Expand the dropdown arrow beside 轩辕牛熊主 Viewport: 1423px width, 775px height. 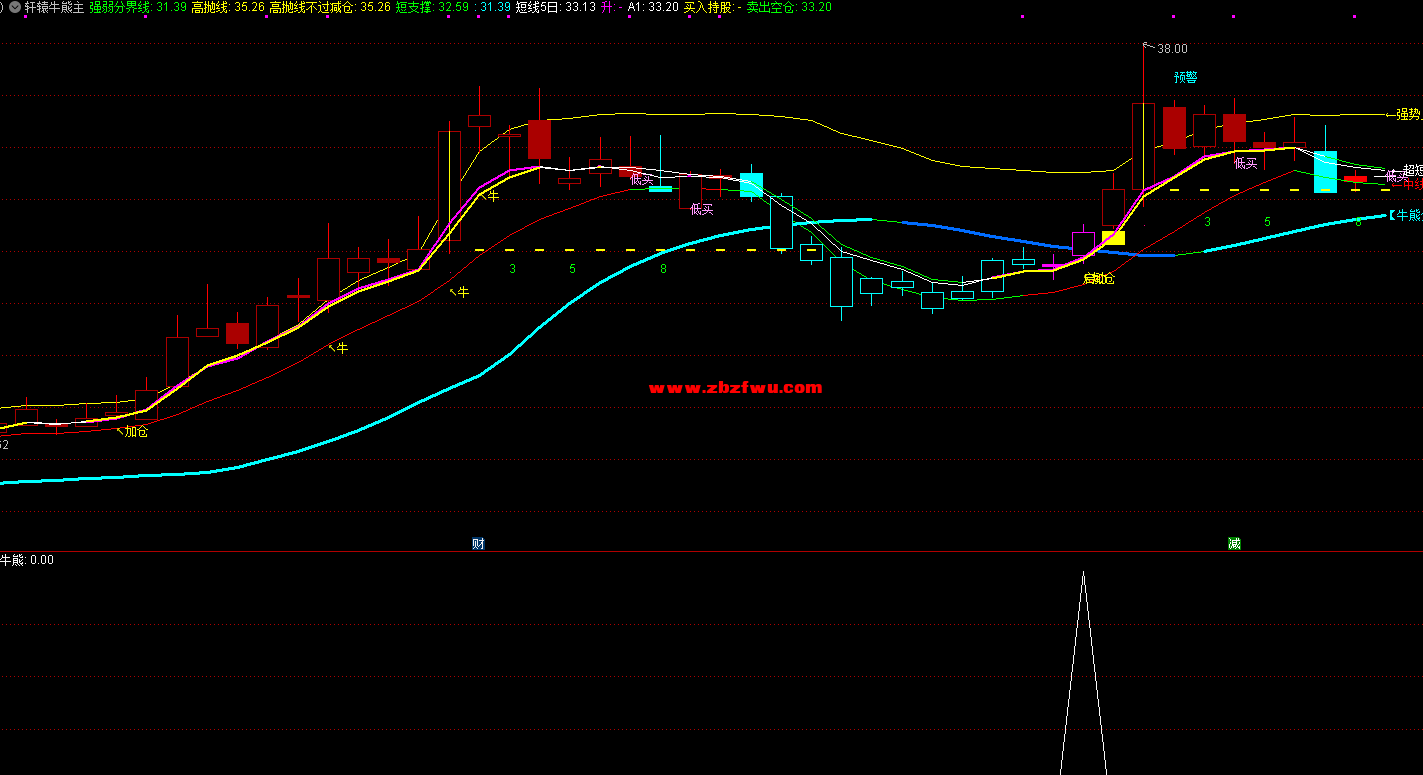pyautogui.click(x=14, y=7)
